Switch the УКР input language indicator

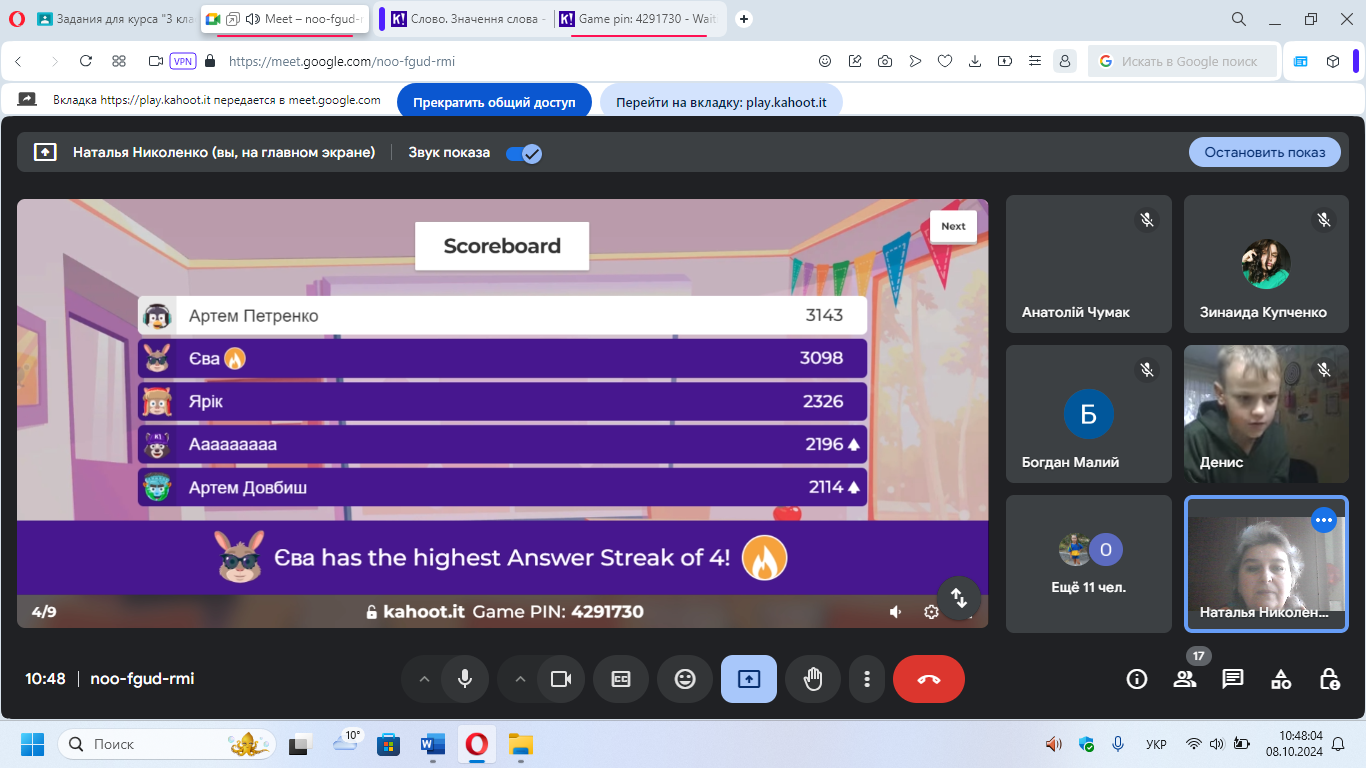click(x=1155, y=744)
